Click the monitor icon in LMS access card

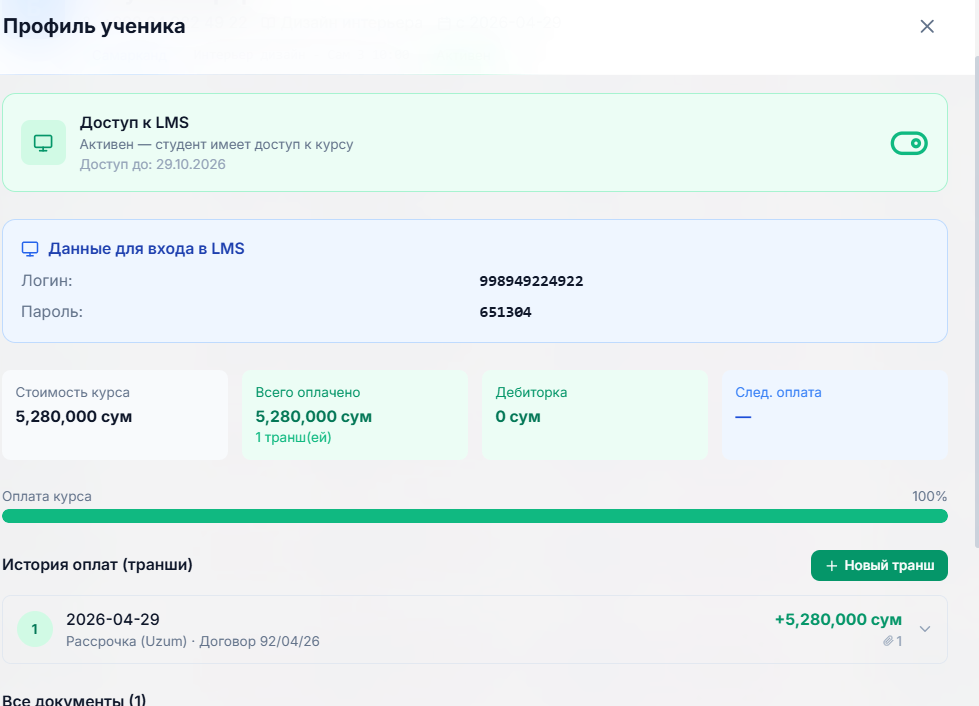[x=43, y=143]
